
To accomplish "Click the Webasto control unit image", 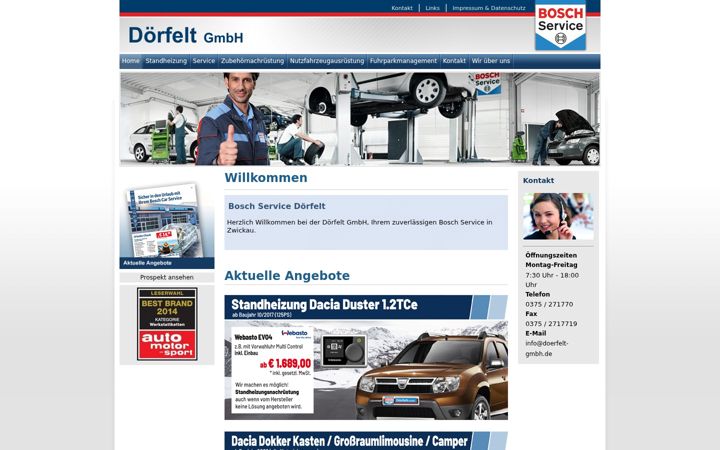I will pos(344,350).
